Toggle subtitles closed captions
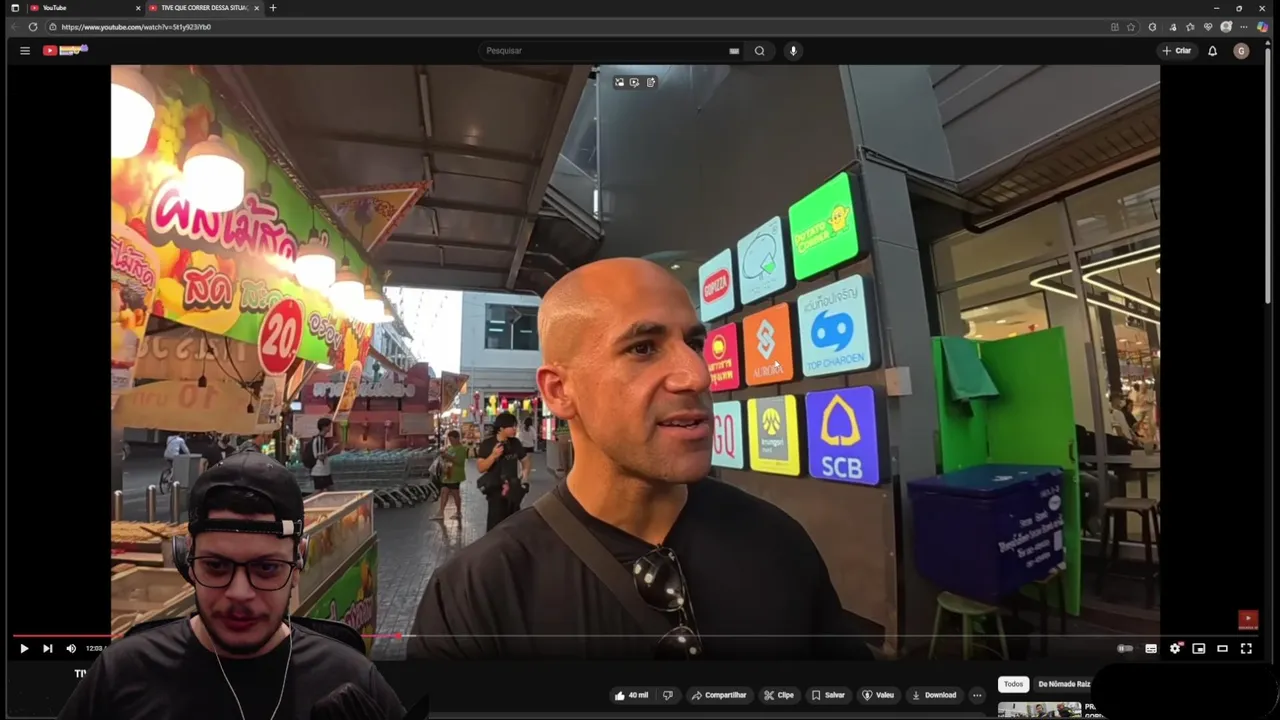Screen dimensions: 1280x720 pyautogui.click(x=1151, y=648)
